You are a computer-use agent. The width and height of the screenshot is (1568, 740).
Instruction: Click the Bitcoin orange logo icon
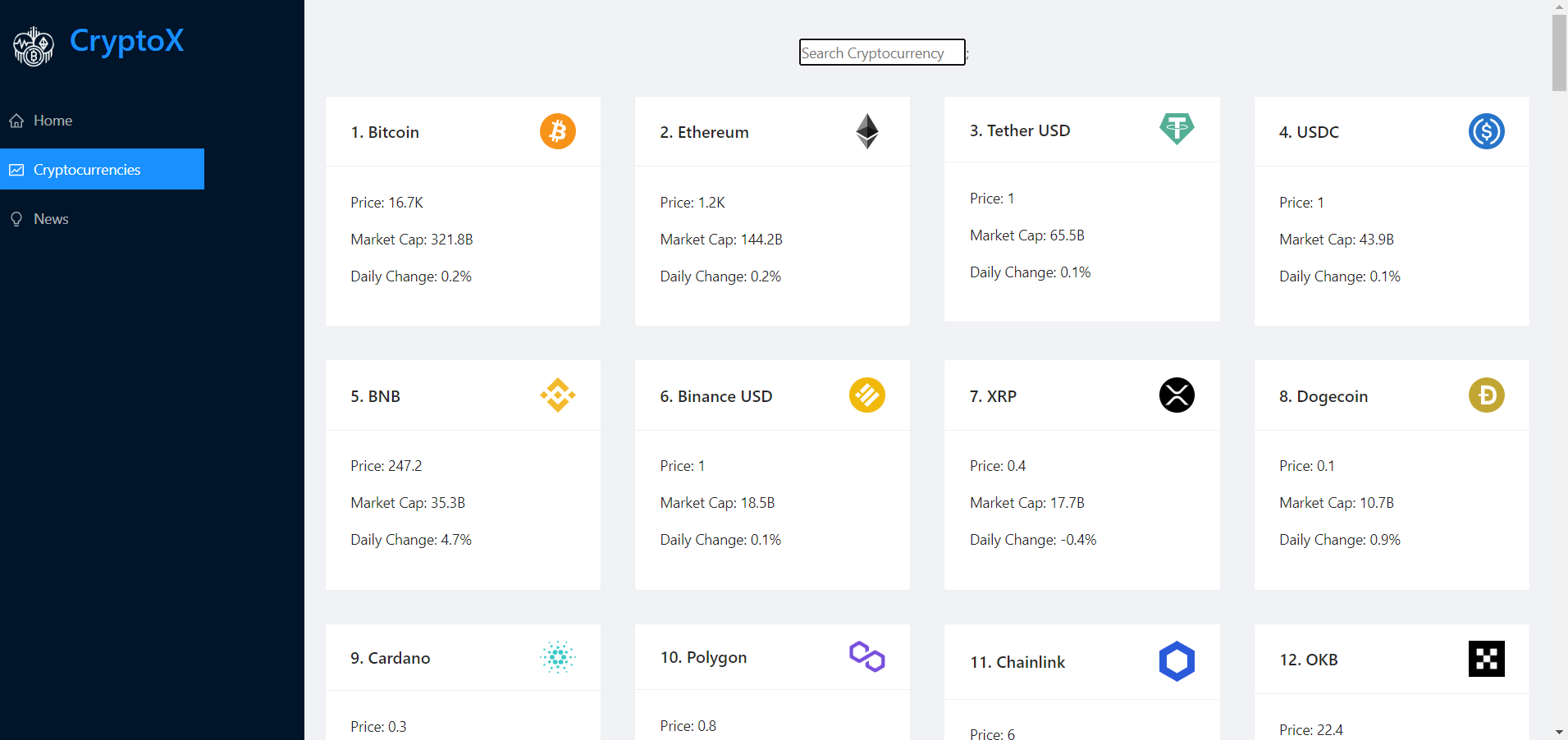click(x=558, y=131)
